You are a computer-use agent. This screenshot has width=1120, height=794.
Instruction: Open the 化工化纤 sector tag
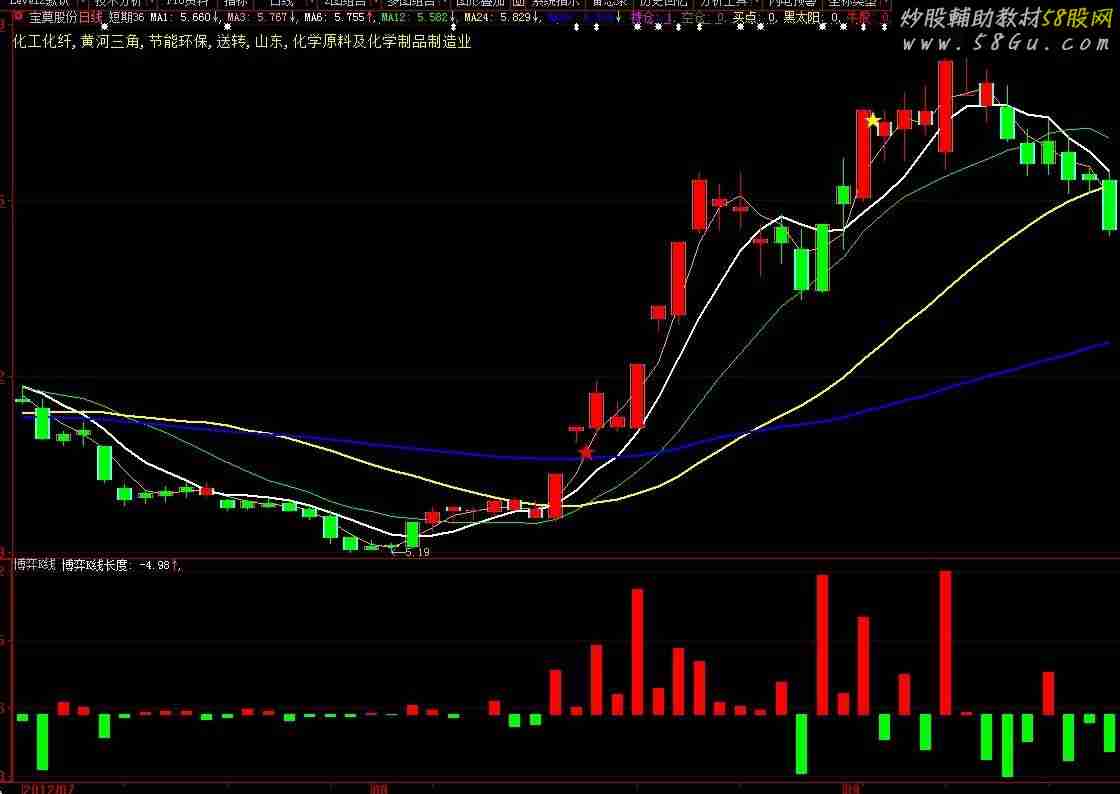tap(42, 42)
